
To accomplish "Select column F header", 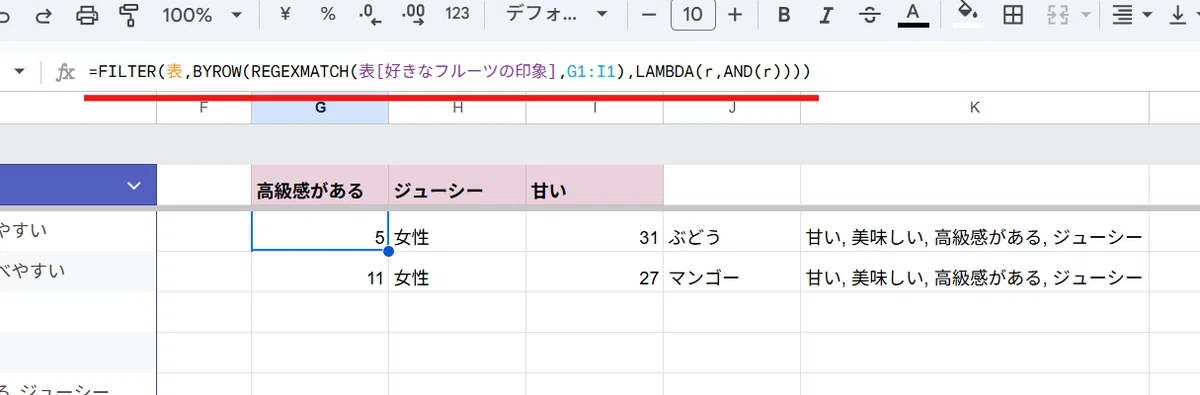I will point(204,108).
